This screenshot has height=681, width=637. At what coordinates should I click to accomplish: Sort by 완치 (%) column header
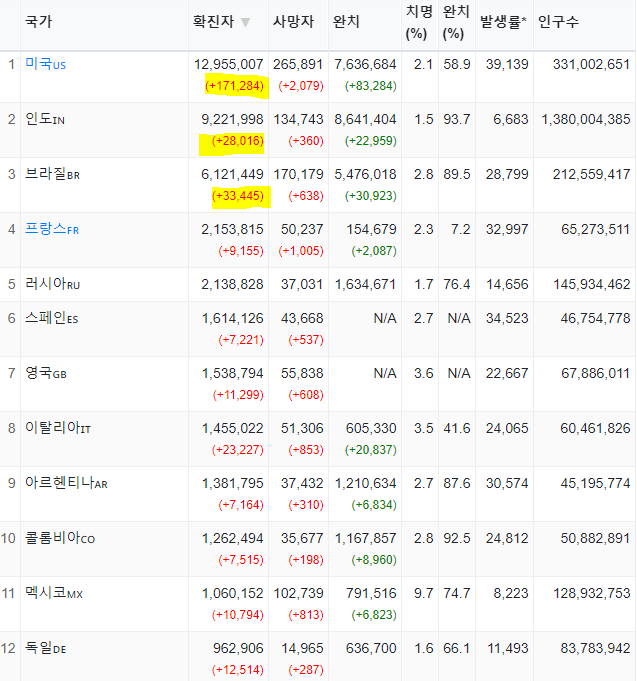pyautogui.click(x=456, y=22)
